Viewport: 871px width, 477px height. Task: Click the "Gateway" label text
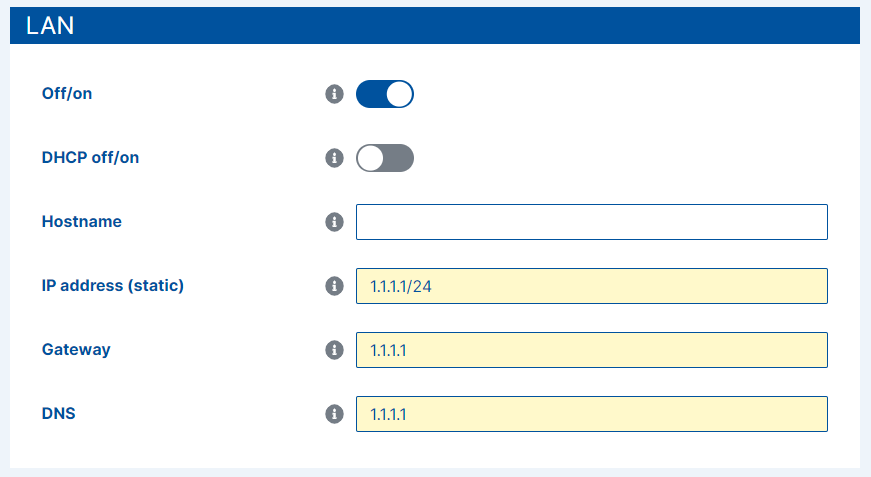click(x=76, y=349)
